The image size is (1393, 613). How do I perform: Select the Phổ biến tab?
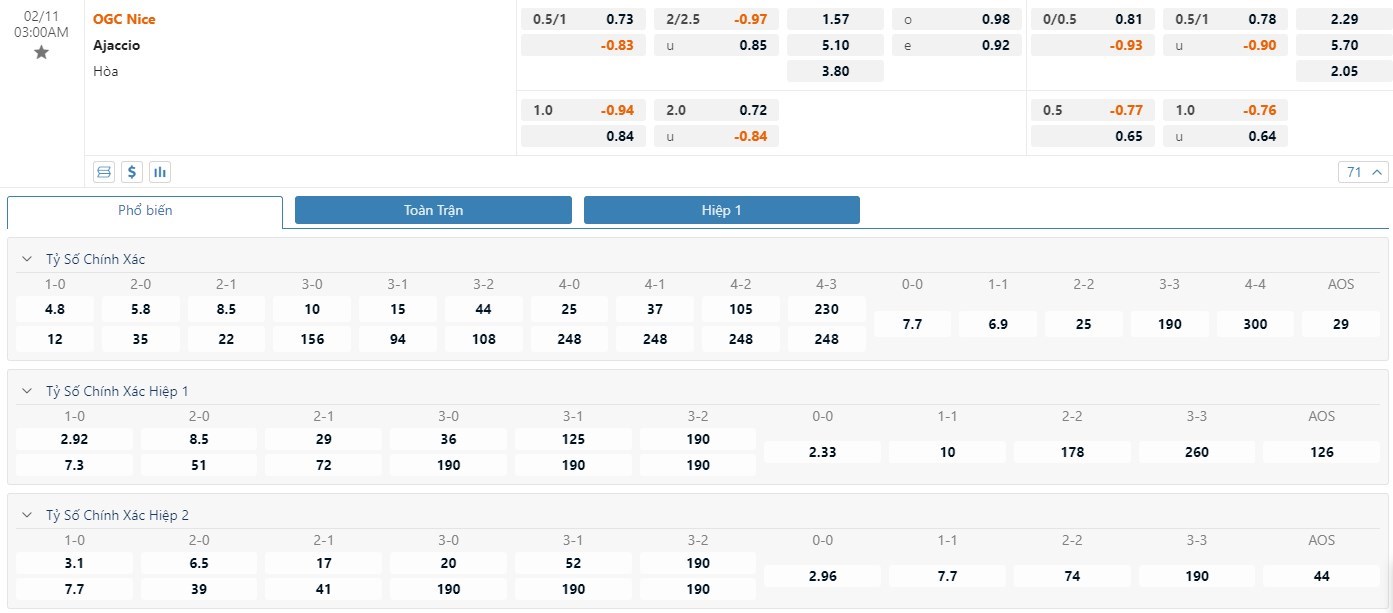point(145,211)
